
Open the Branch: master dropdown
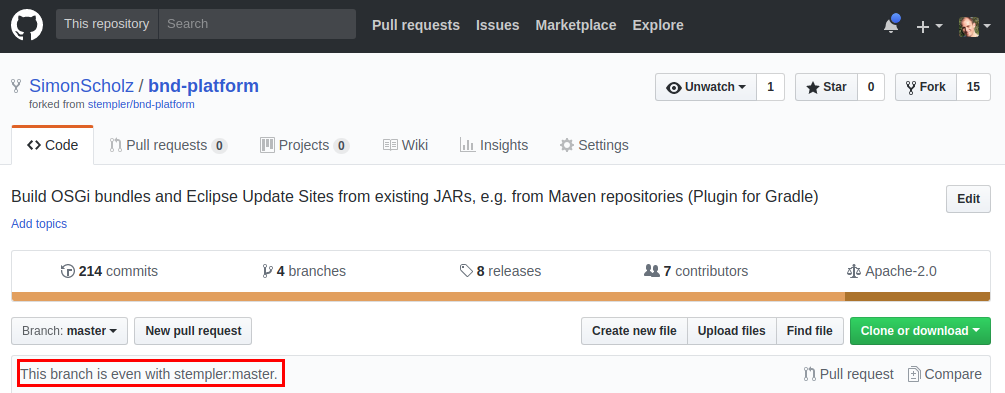coord(69,331)
